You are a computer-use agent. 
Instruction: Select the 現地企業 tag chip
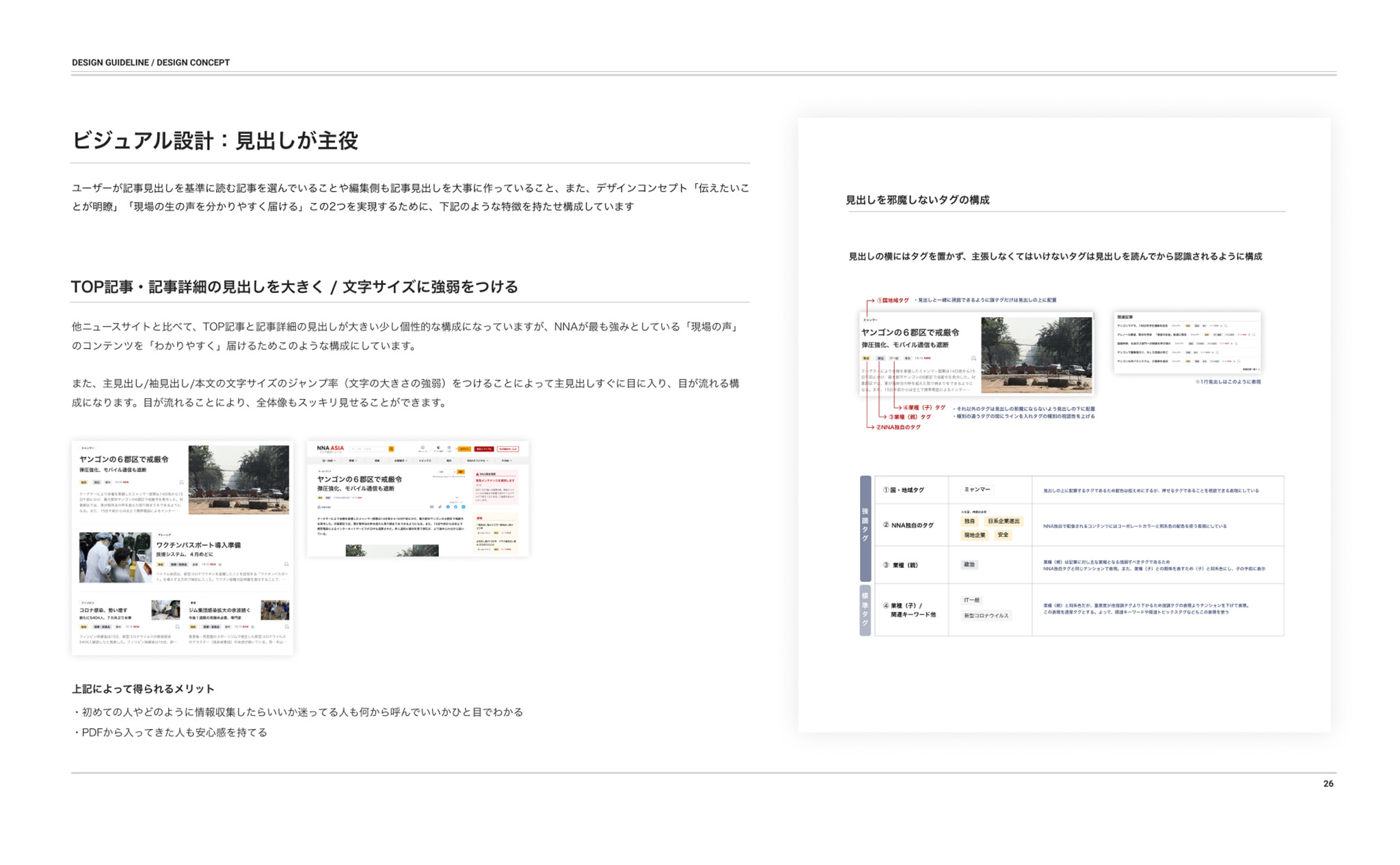[x=974, y=535]
